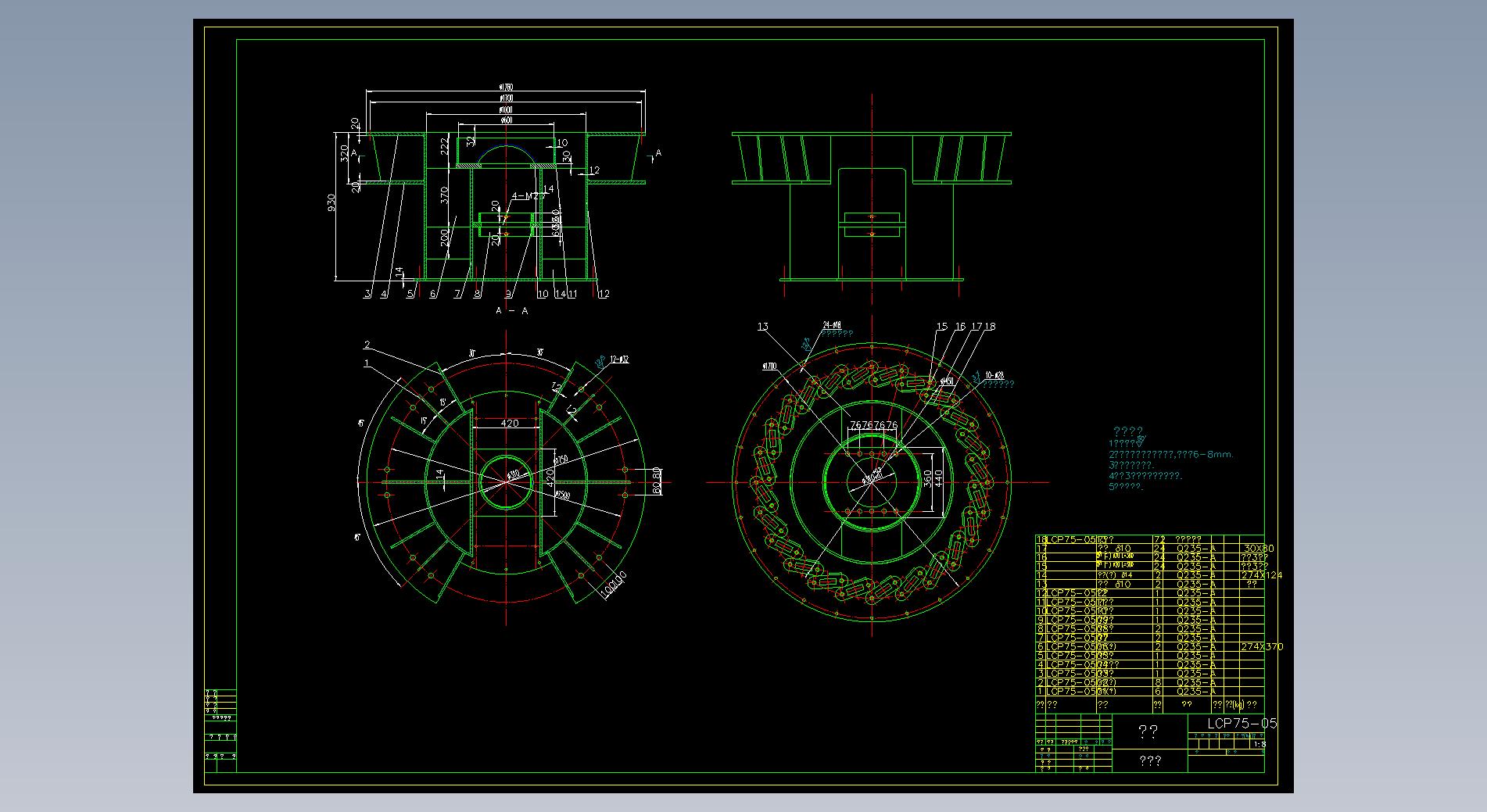Click the 10-ø28 hole callout
The height and width of the screenshot is (812, 1487).
pyautogui.click(x=994, y=376)
